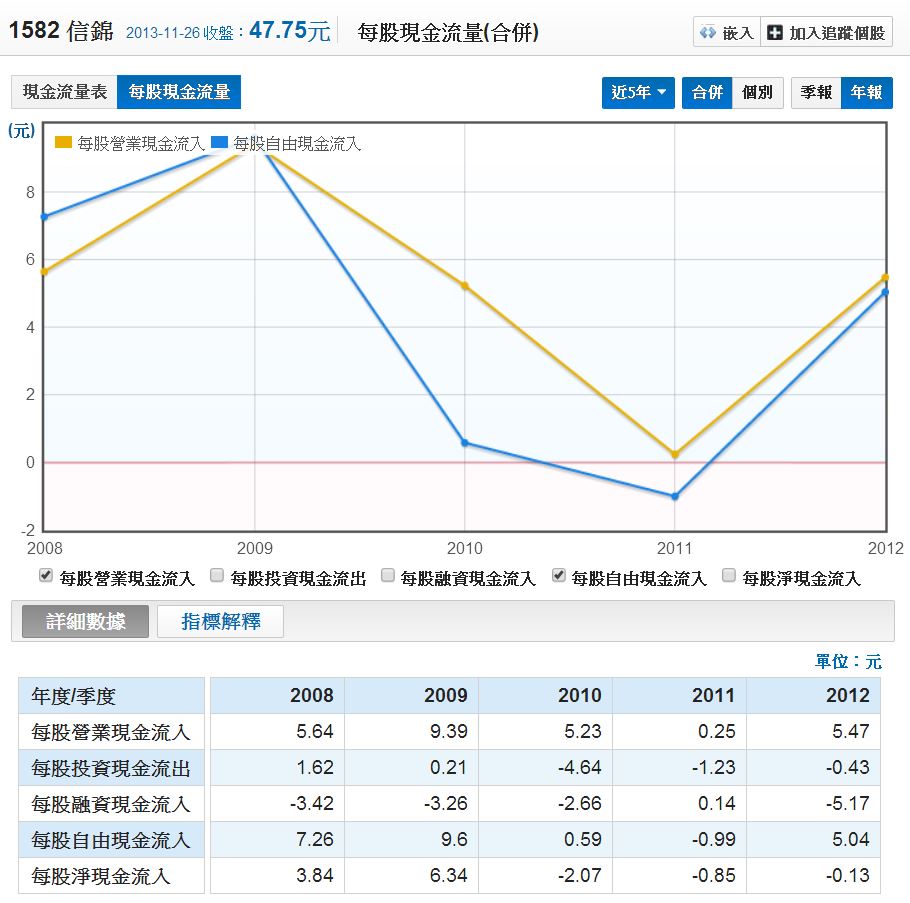Click the 2011 free cash flow data point

click(675, 496)
